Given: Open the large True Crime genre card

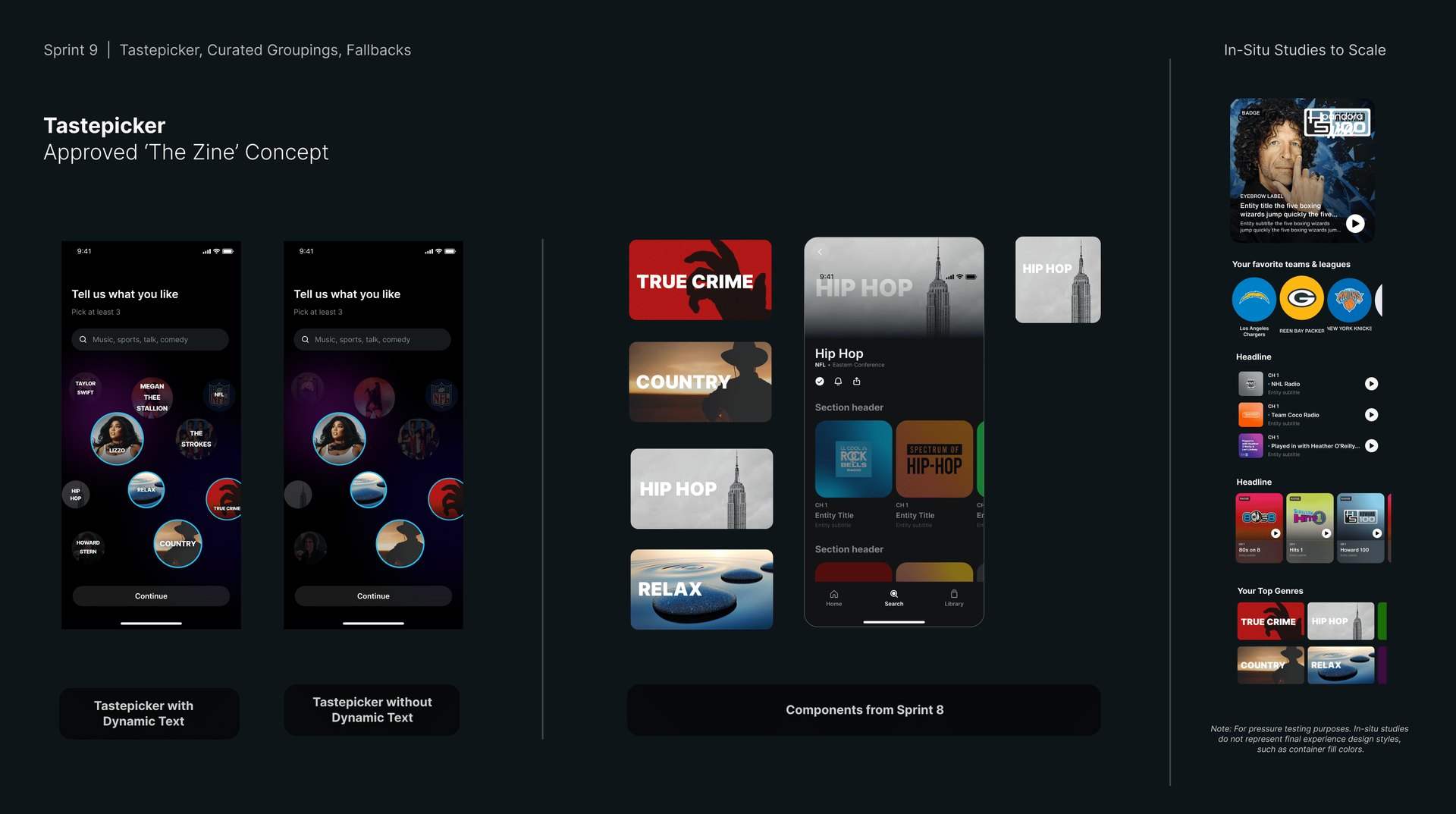Looking at the screenshot, I should (x=700, y=280).
